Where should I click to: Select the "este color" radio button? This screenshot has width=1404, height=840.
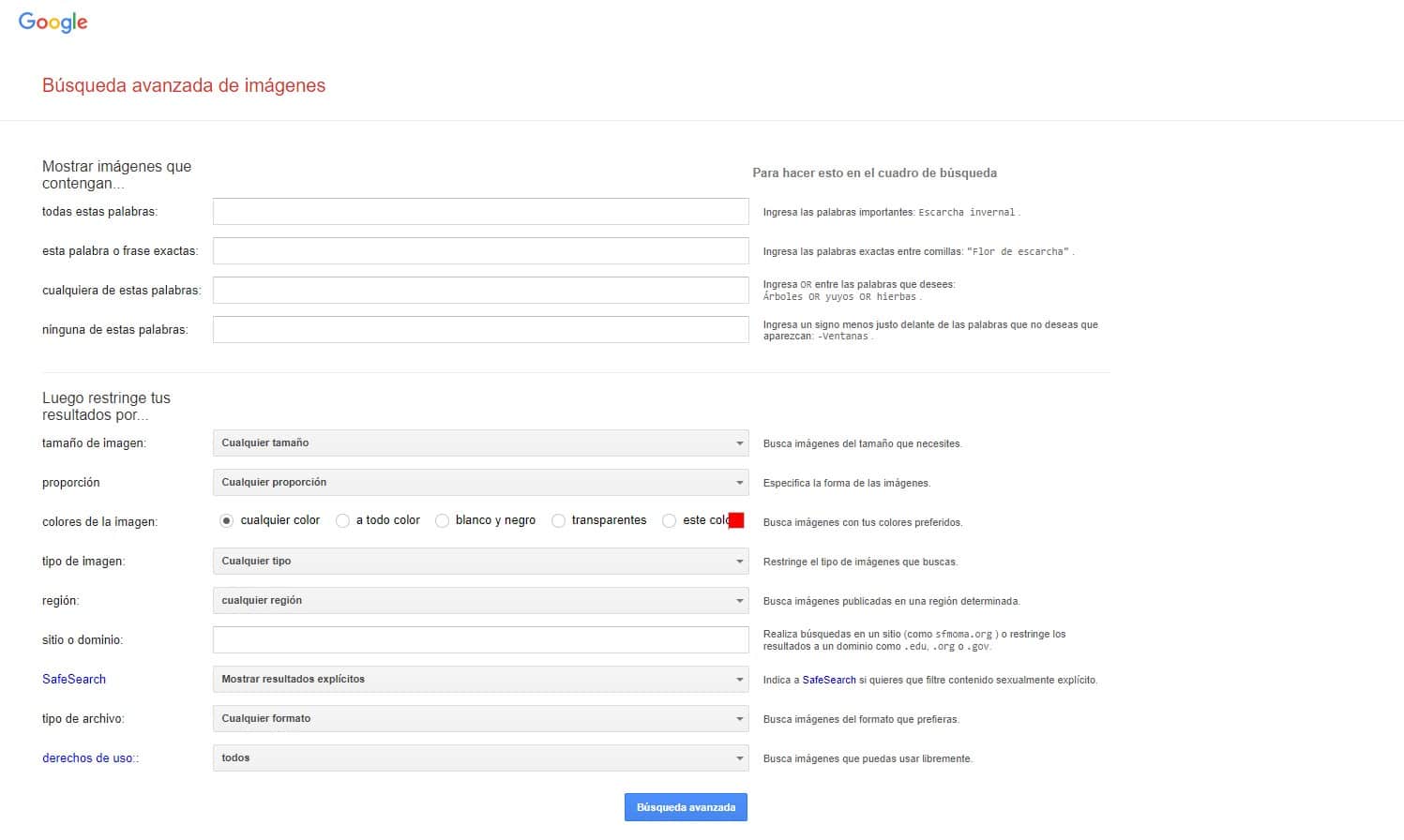point(670,520)
